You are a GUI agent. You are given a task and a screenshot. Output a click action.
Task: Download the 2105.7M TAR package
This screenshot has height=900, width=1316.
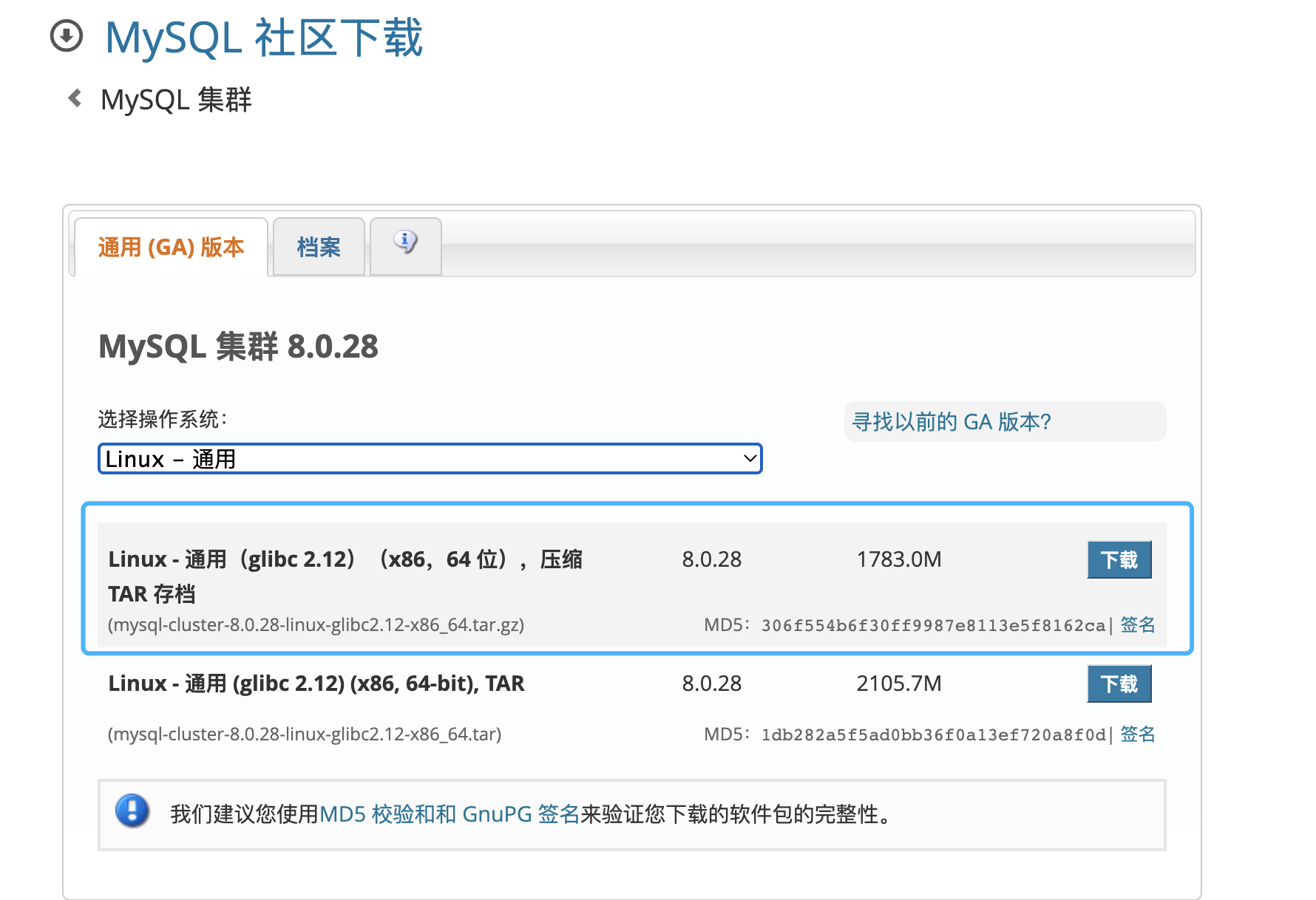click(1119, 683)
